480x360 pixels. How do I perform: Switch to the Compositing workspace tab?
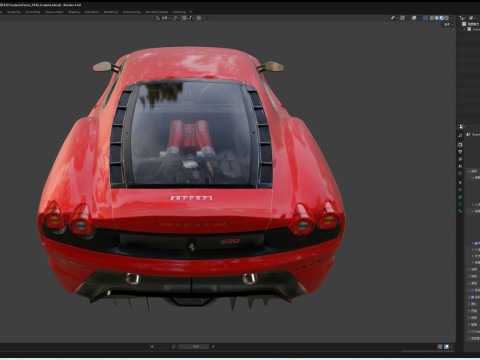[131, 12]
